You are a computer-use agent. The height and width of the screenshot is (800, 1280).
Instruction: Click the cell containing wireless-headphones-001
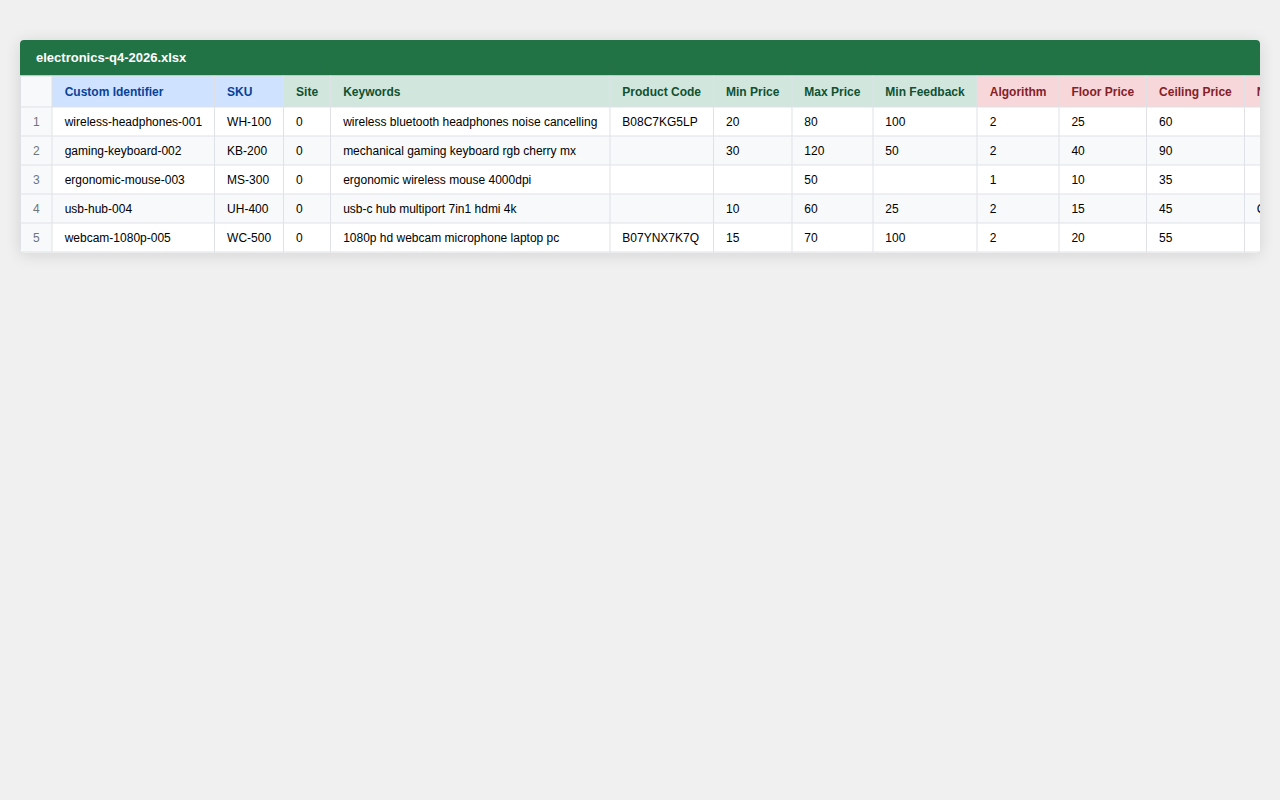coord(133,121)
